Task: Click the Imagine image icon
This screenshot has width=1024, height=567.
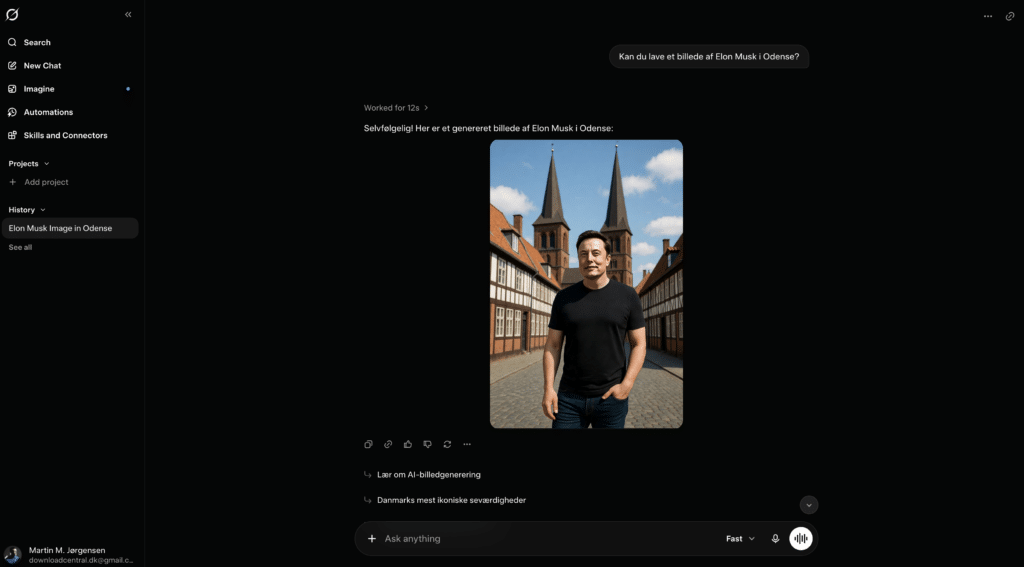Action: pyautogui.click(x=12, y=89)
